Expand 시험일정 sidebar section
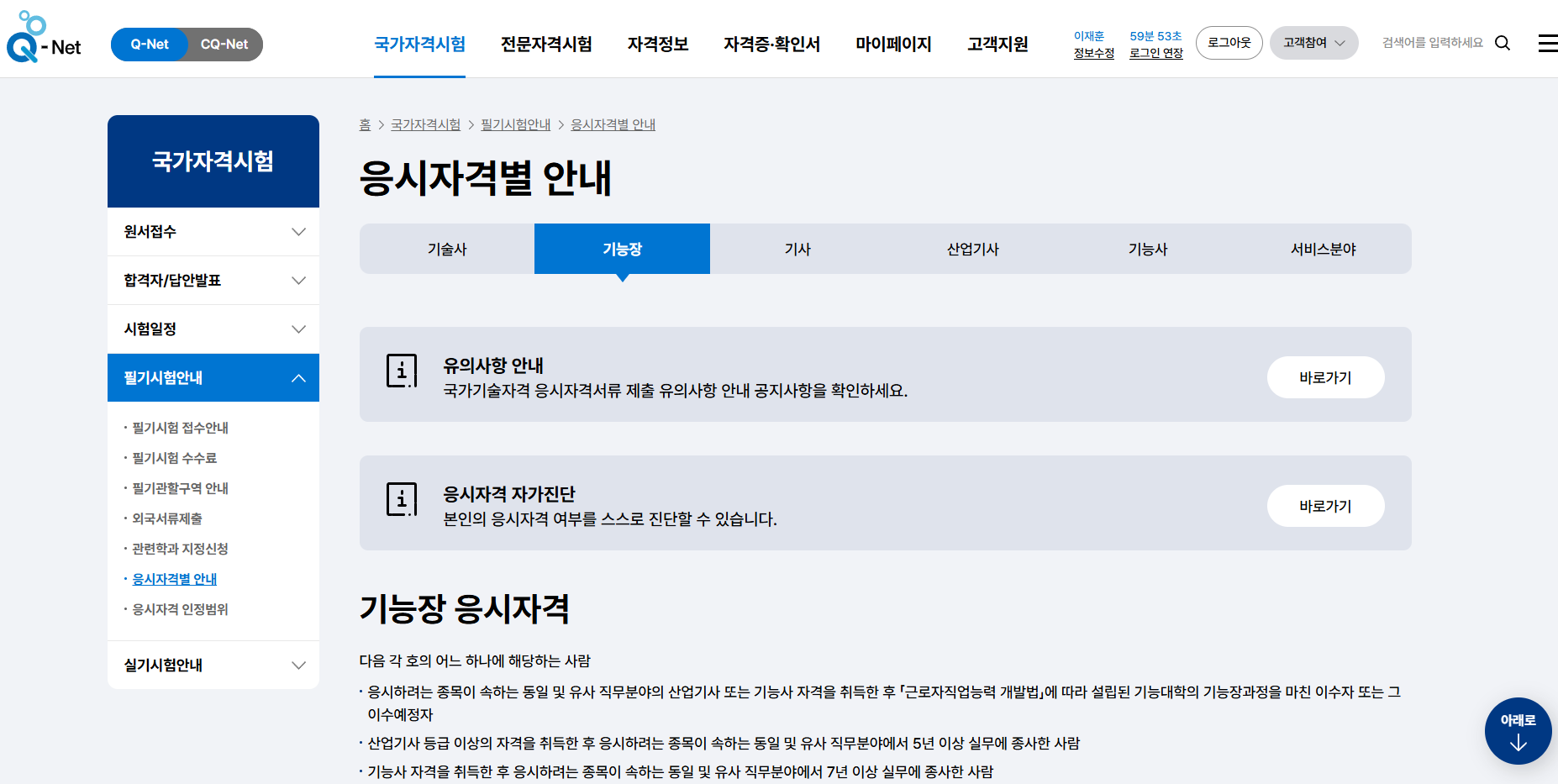The height and width of the screenshot is (784, 1558). click(213, 329)
